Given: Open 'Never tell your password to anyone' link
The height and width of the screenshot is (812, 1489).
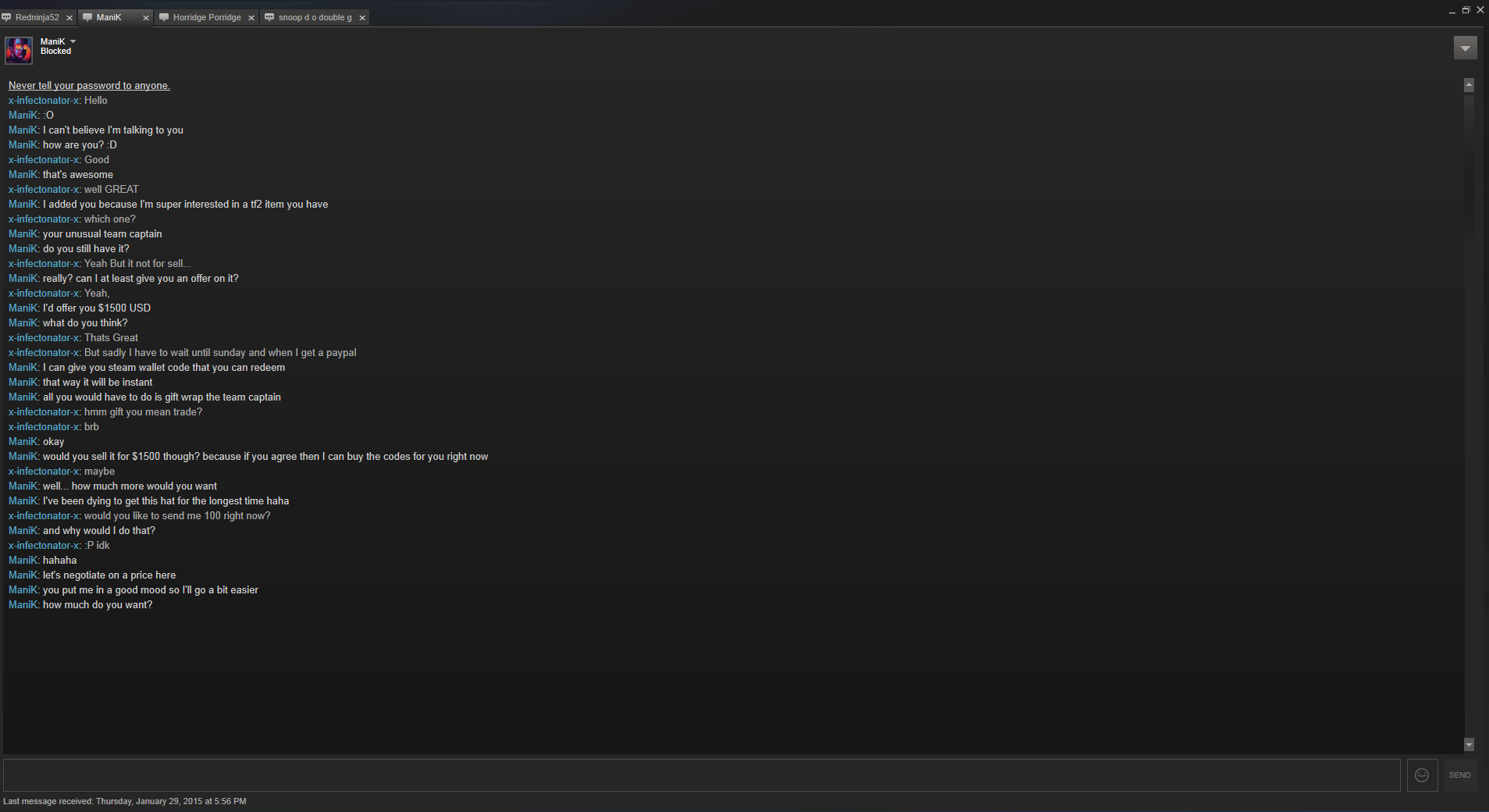Looking at the screenshot, I should click(x=89, y=86).
